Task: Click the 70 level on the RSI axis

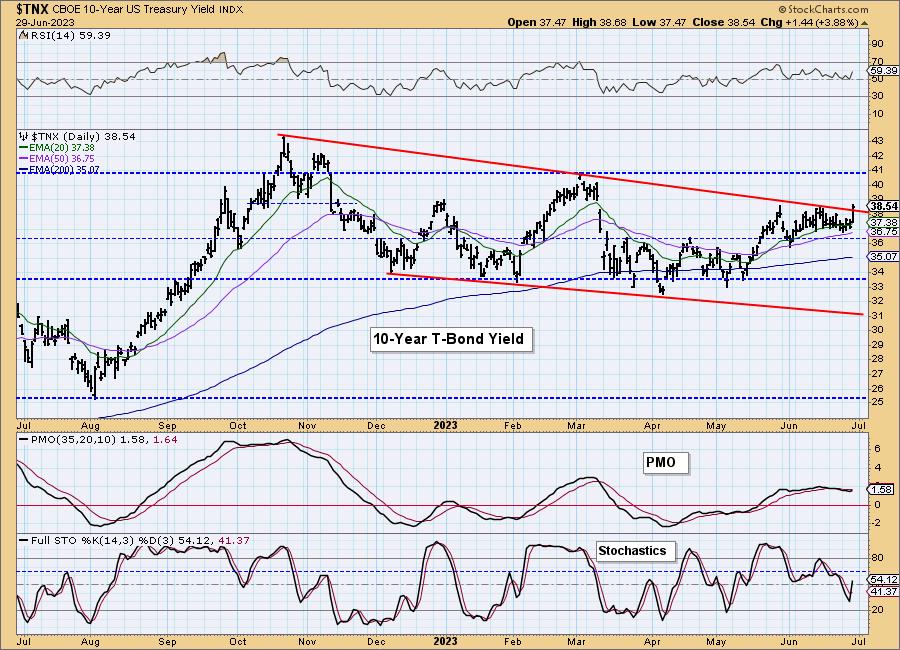Action: tap(878, 61)
